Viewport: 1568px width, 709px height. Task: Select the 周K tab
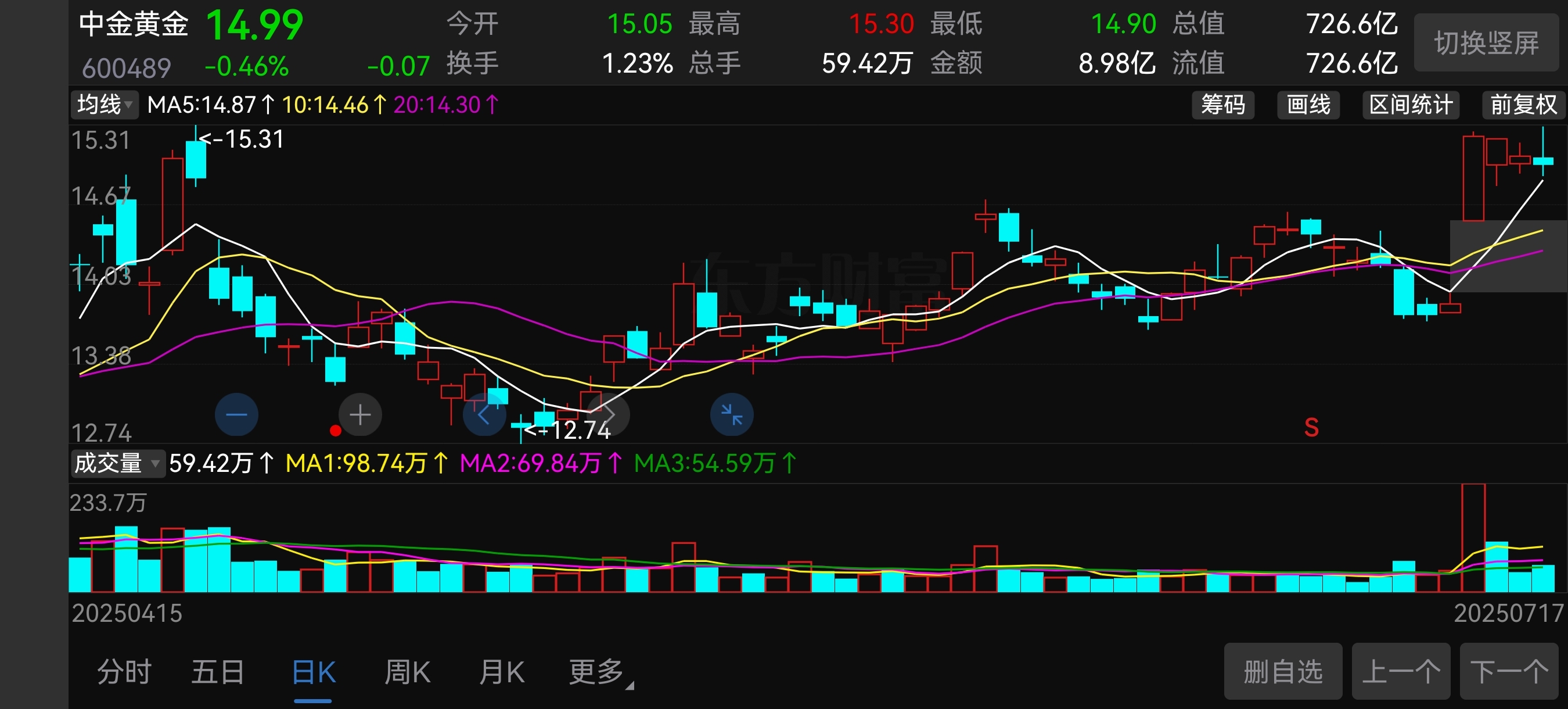(407, 672)
